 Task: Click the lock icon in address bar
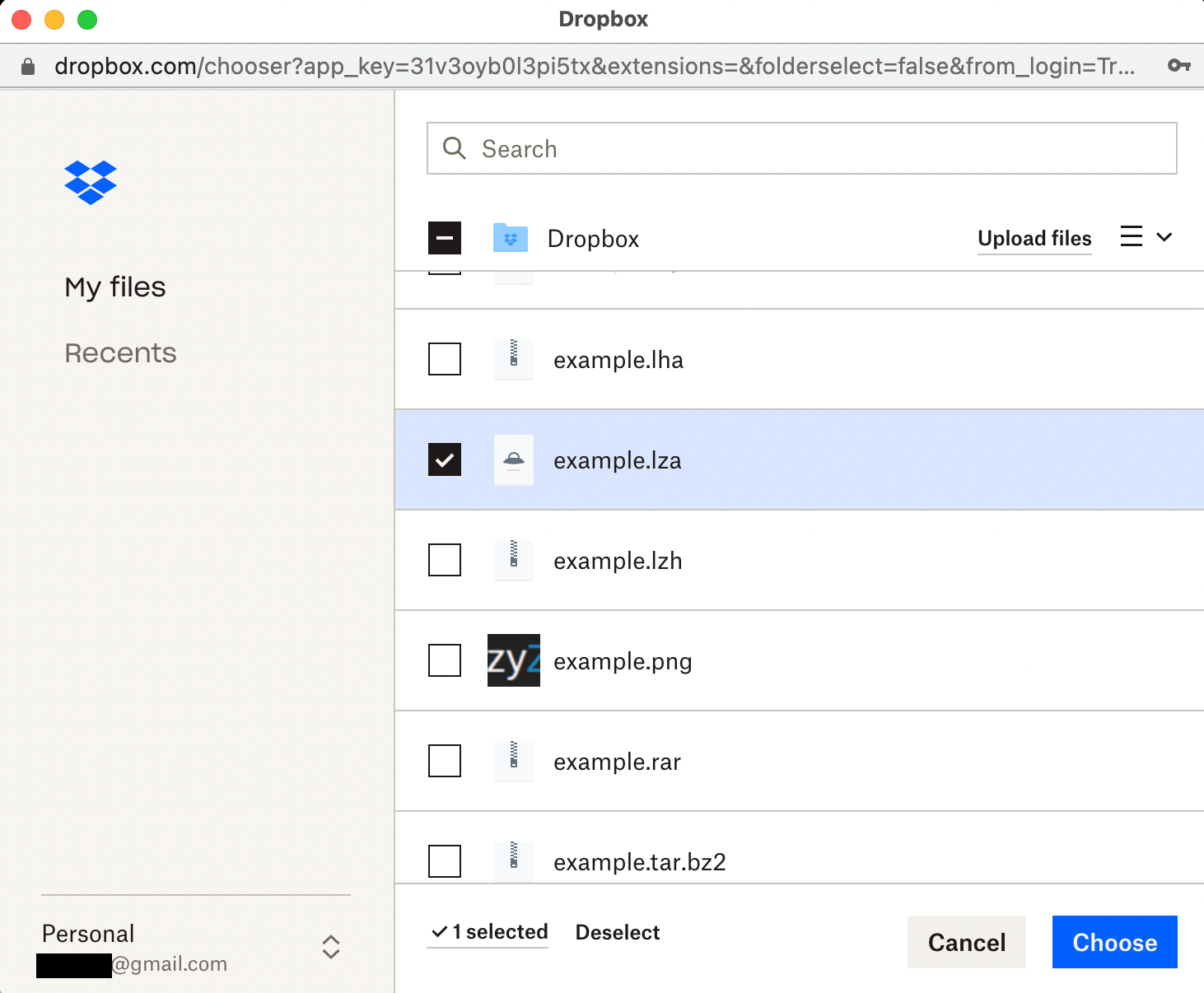click(28, 67)
